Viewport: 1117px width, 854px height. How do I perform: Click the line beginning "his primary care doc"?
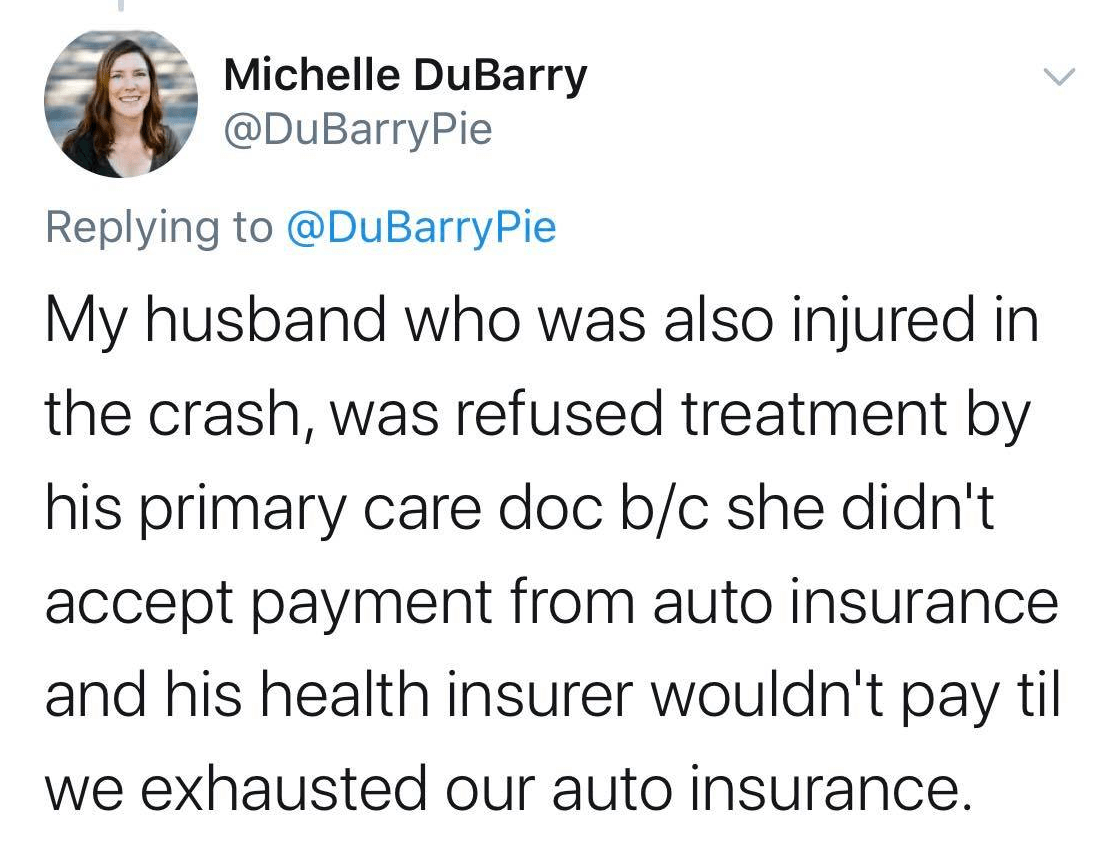pos(519,511)
